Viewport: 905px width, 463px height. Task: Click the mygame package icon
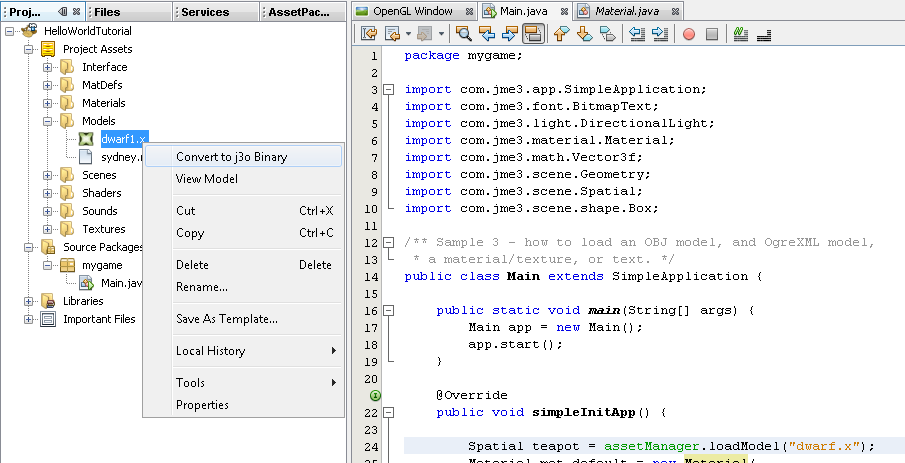coord(68,265)
